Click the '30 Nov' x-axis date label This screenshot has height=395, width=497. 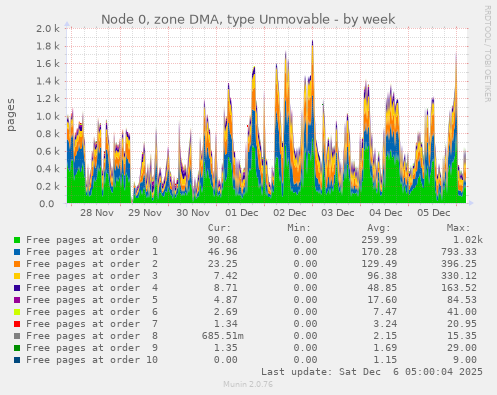tap(193, 213)
